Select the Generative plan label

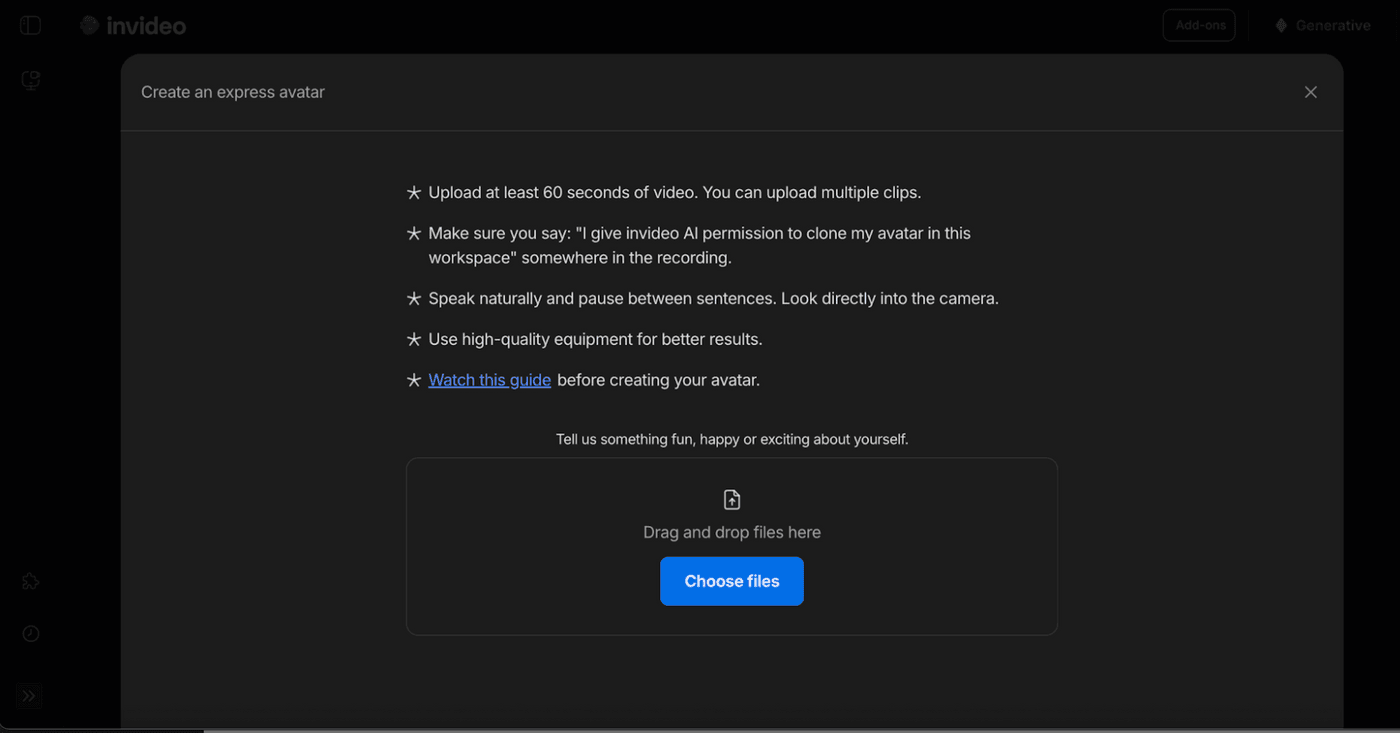click(x=1333, y=26)
